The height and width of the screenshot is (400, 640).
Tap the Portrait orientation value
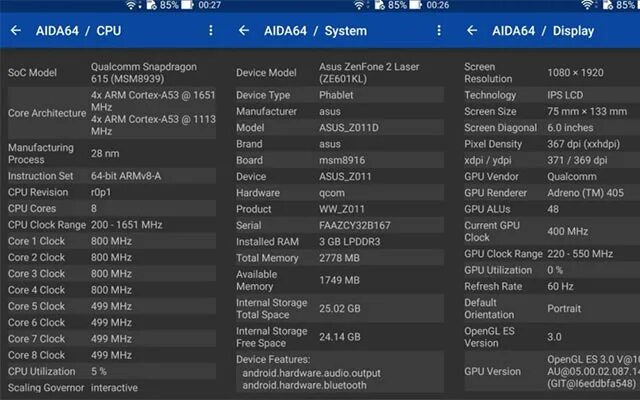tap(564, 309)
